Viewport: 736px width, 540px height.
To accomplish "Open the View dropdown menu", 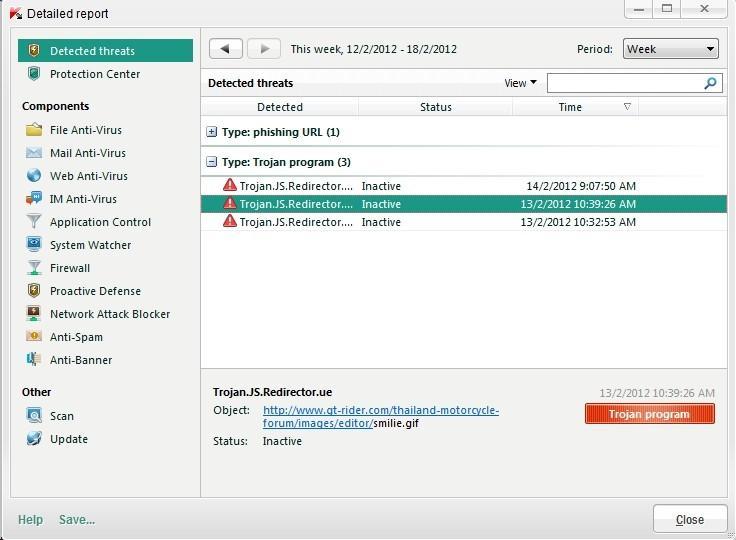I will [520, 83].
